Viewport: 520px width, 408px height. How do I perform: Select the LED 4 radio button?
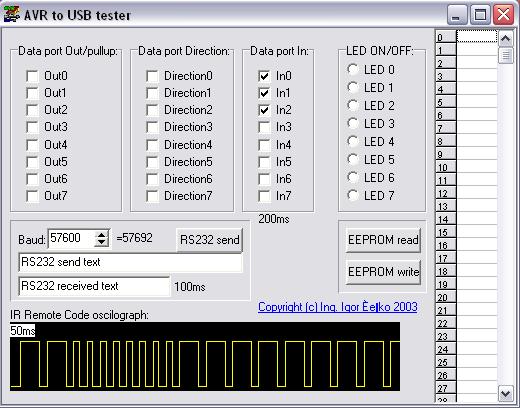coord(353,142)
